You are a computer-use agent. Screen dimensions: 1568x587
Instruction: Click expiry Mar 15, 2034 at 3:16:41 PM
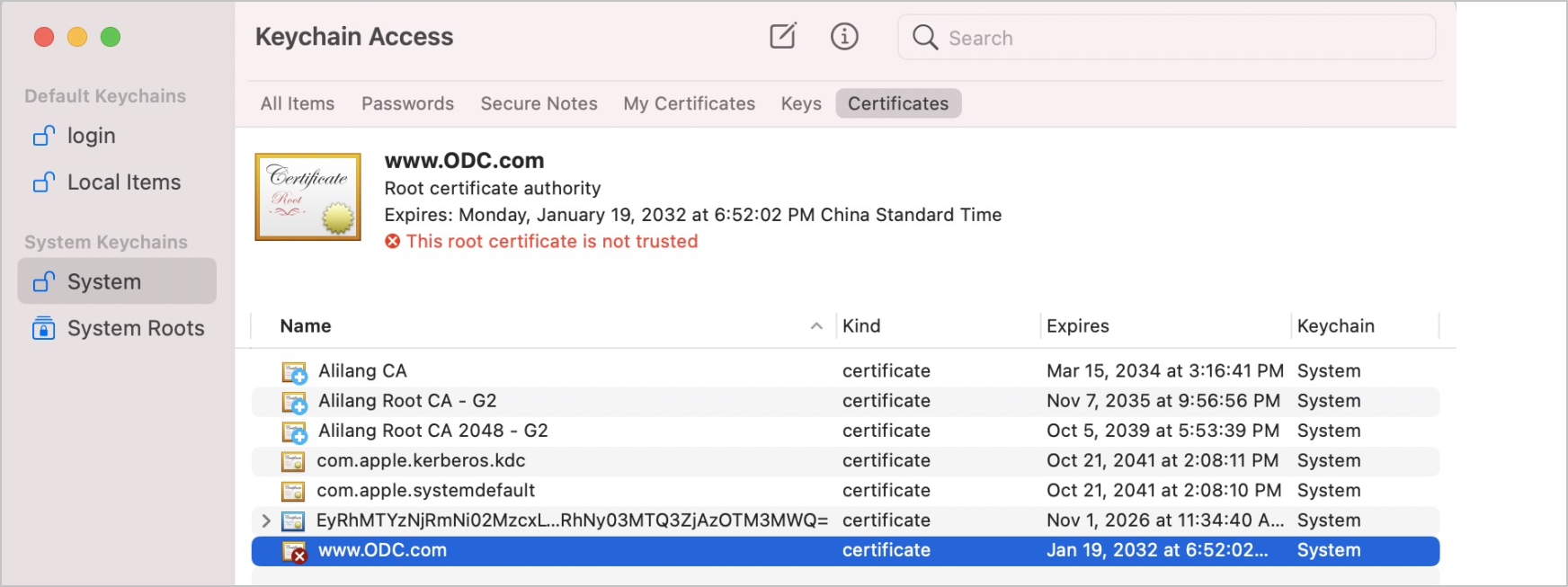1165,371
